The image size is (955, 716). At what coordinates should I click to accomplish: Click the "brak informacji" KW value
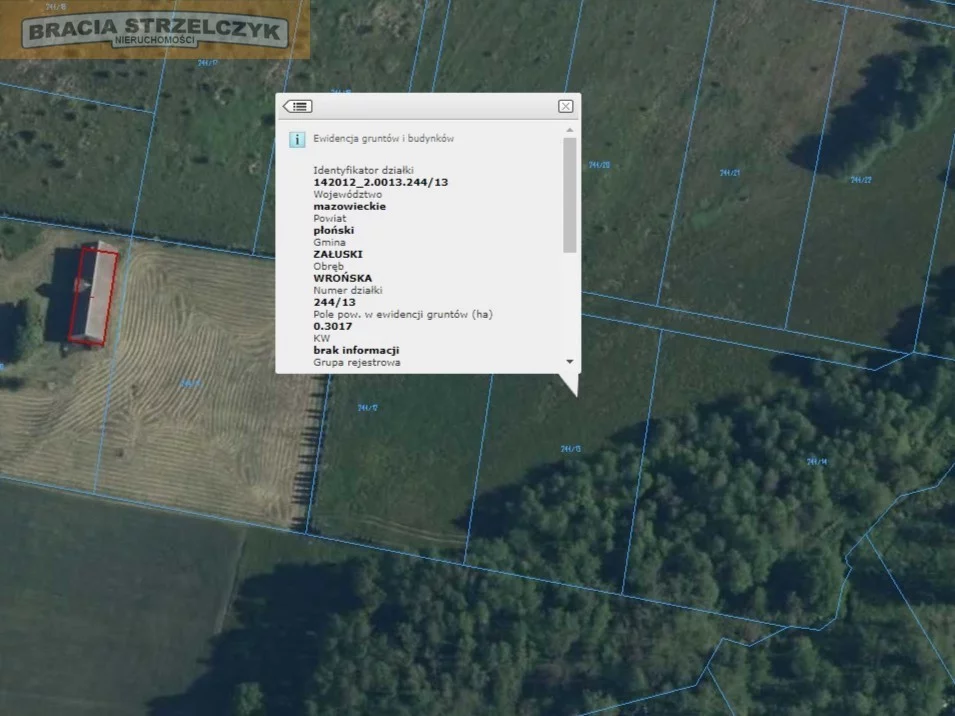click(x=357, y=350)
